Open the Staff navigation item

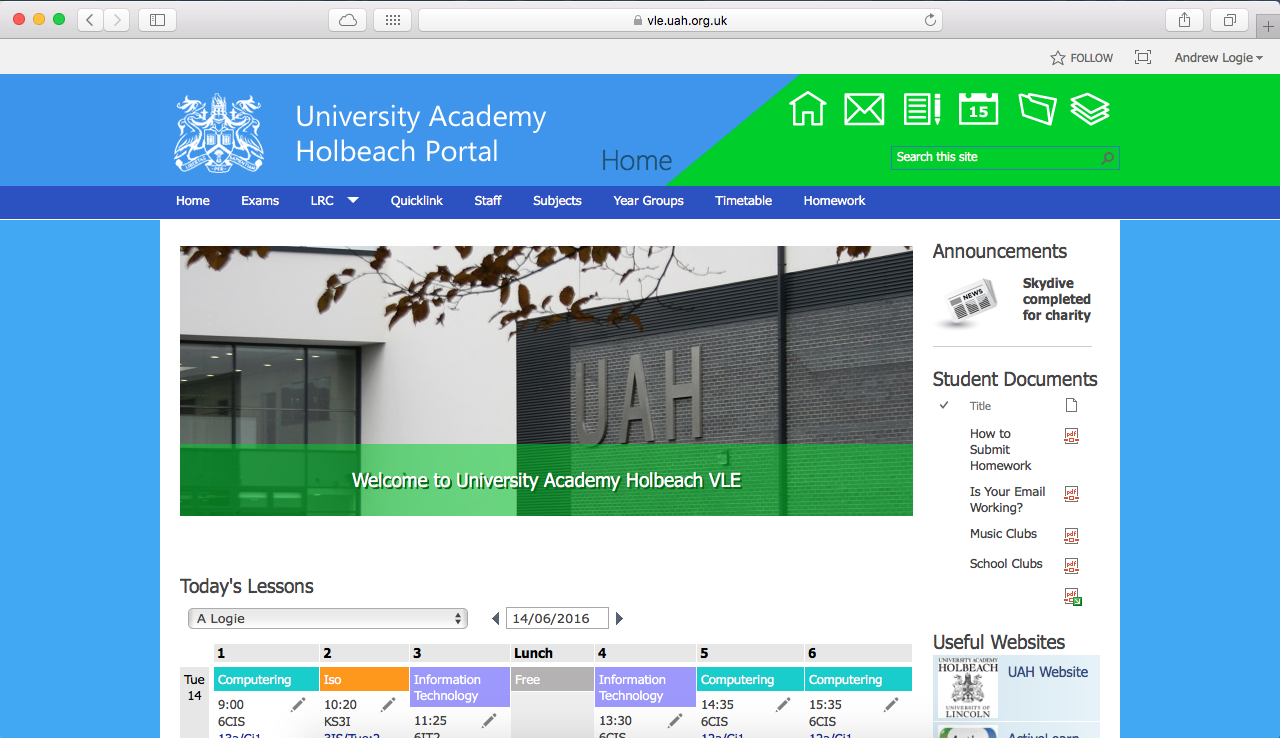(x=488, y=201)
